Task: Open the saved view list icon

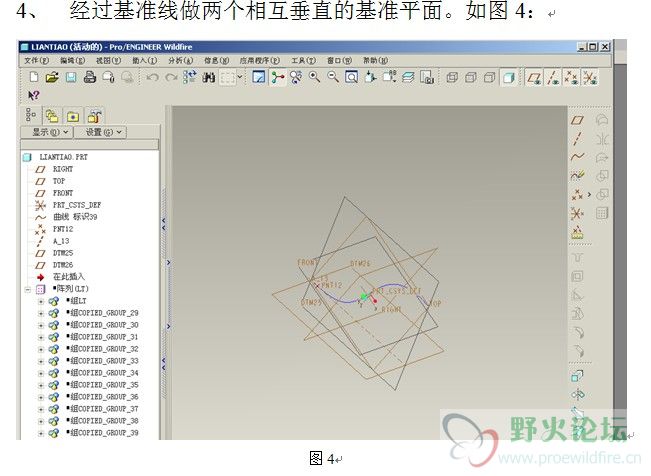Action: coord(389,77)
